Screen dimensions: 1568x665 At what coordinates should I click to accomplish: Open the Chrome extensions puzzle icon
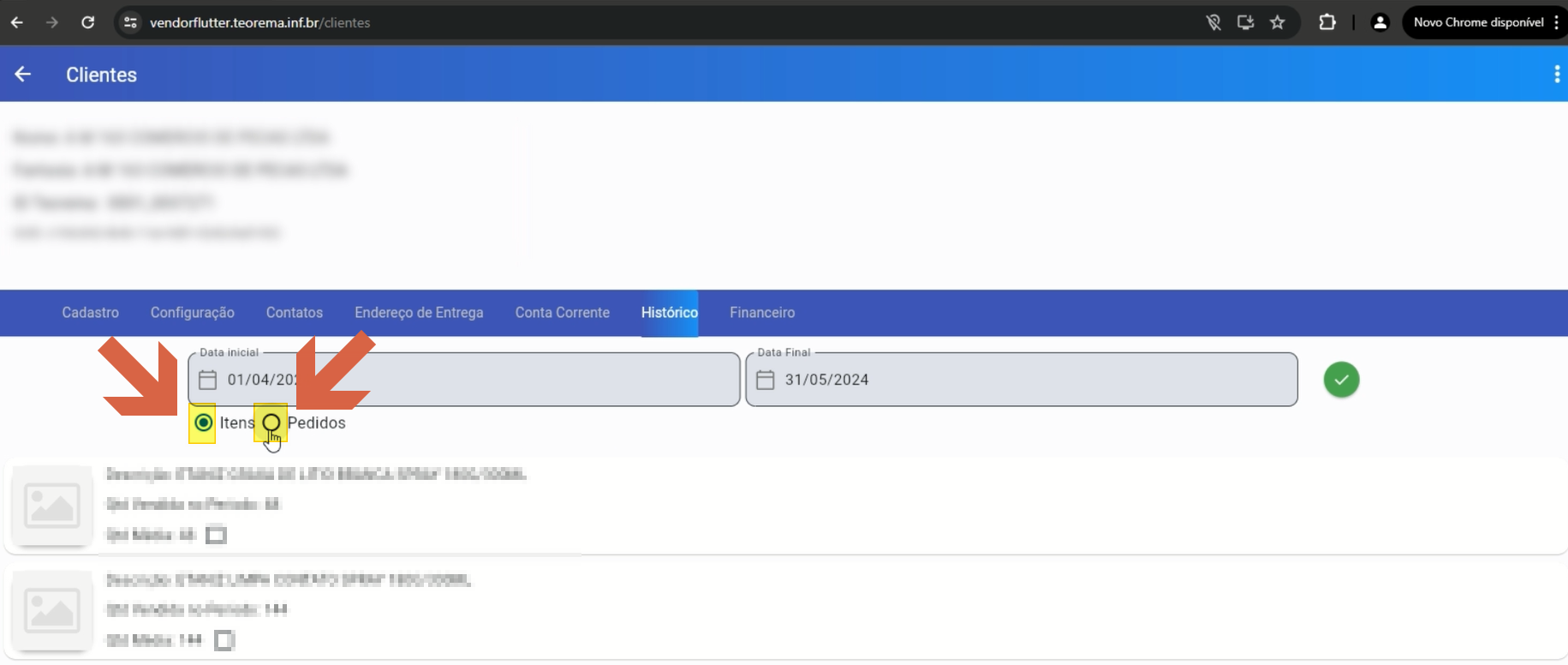point(1327,22)
